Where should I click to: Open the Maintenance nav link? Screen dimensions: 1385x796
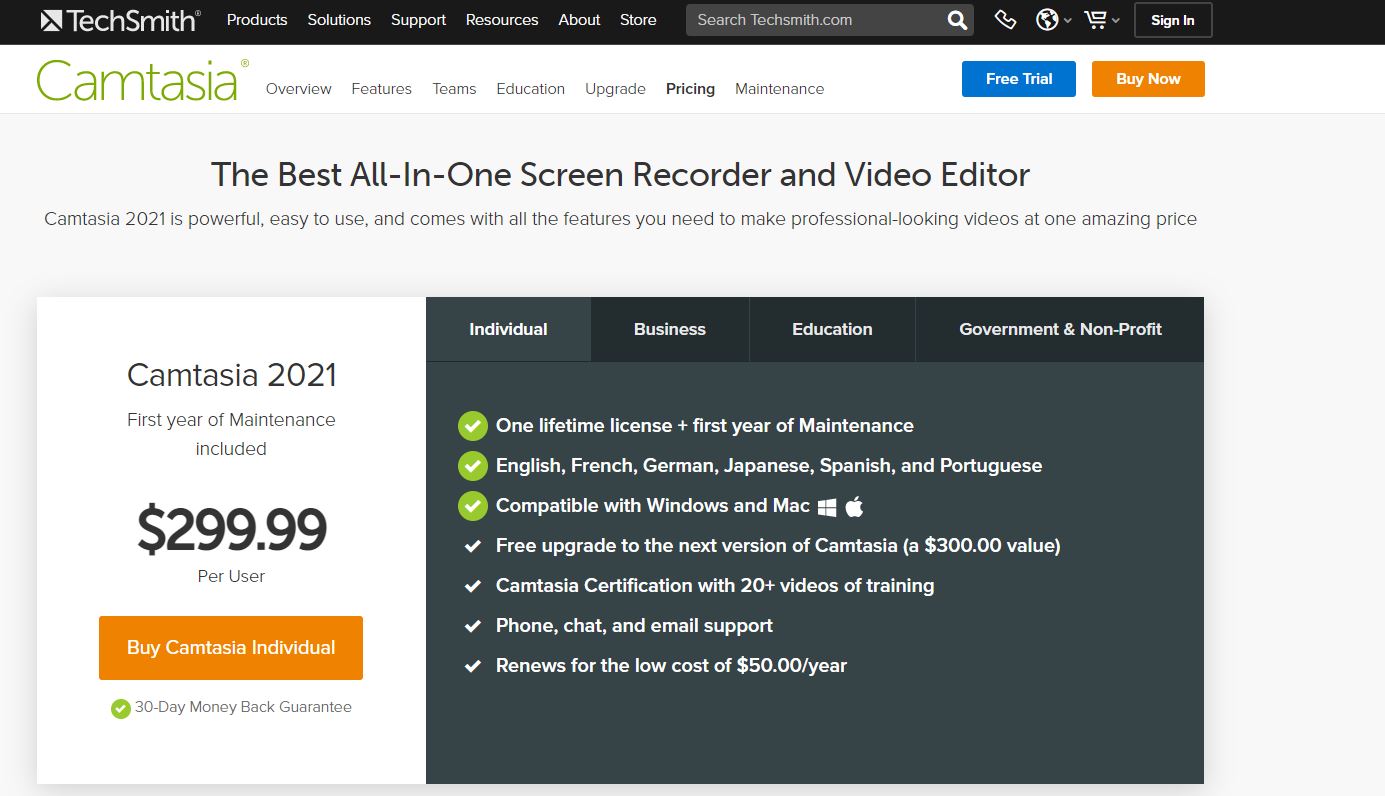pos(780,89)
